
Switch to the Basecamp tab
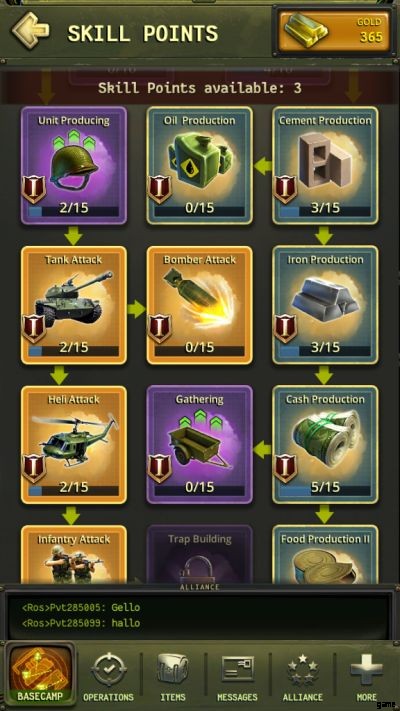38,675
